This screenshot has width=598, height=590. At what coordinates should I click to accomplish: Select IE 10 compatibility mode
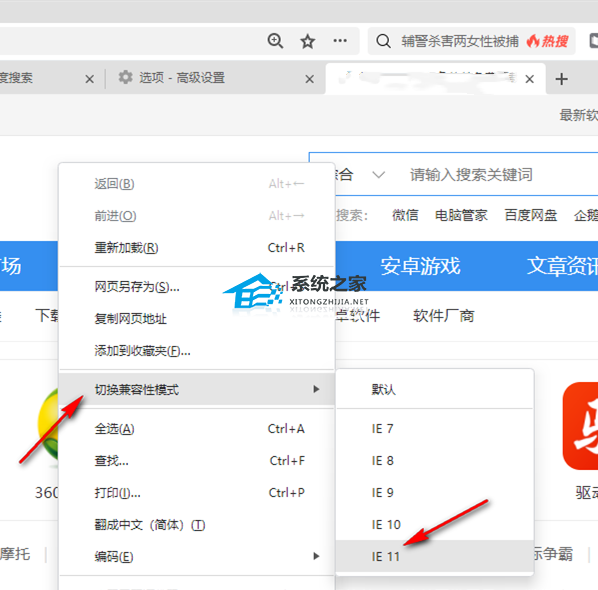click(x=434, y=525)
